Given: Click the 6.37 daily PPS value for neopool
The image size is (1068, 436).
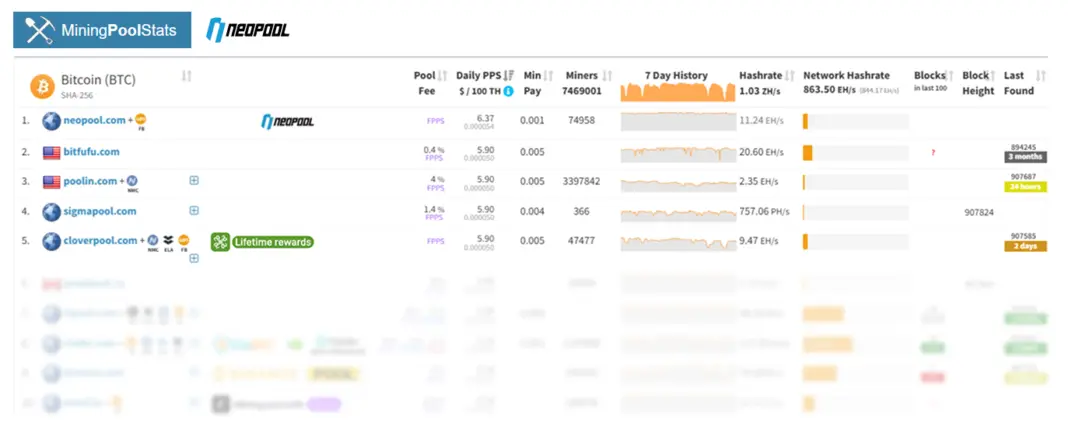Looking at the screenshot, I should pos(486,118).
